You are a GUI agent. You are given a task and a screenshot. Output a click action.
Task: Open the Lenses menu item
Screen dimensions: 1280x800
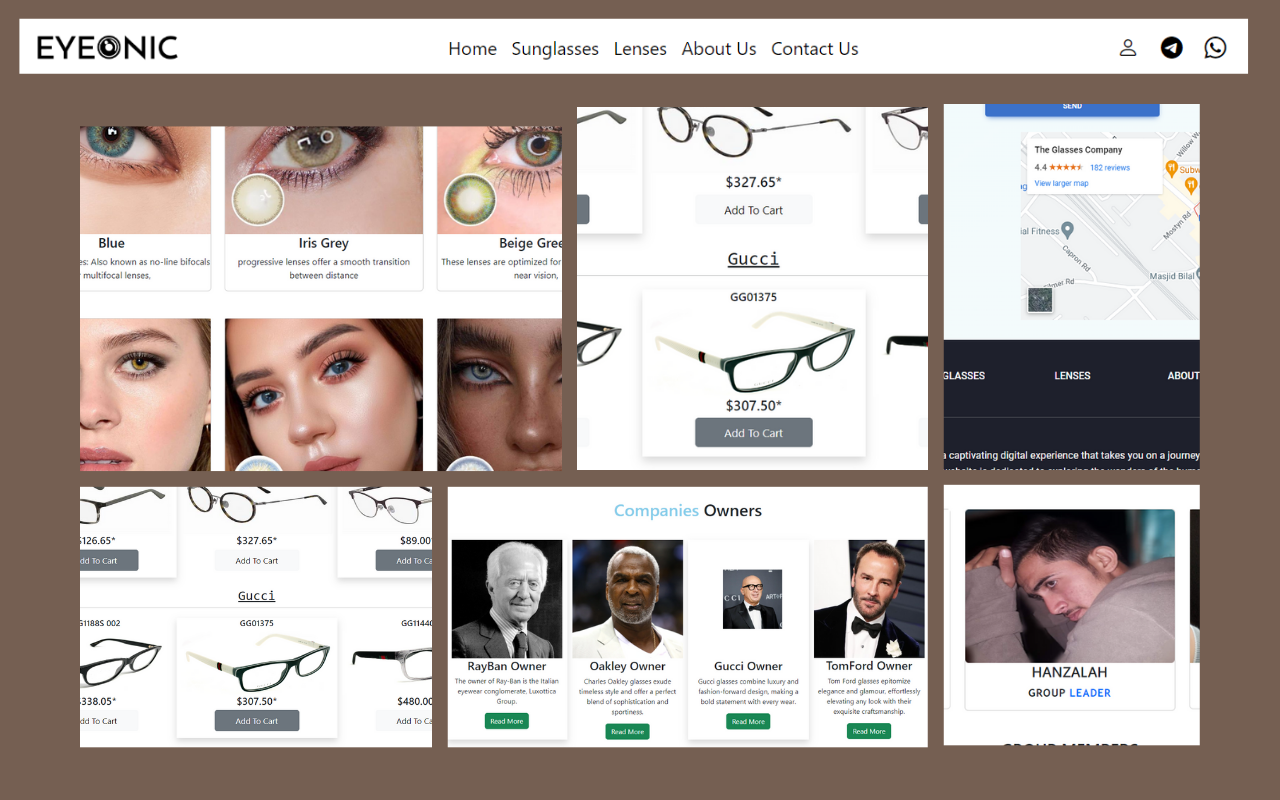click(640, 48)
